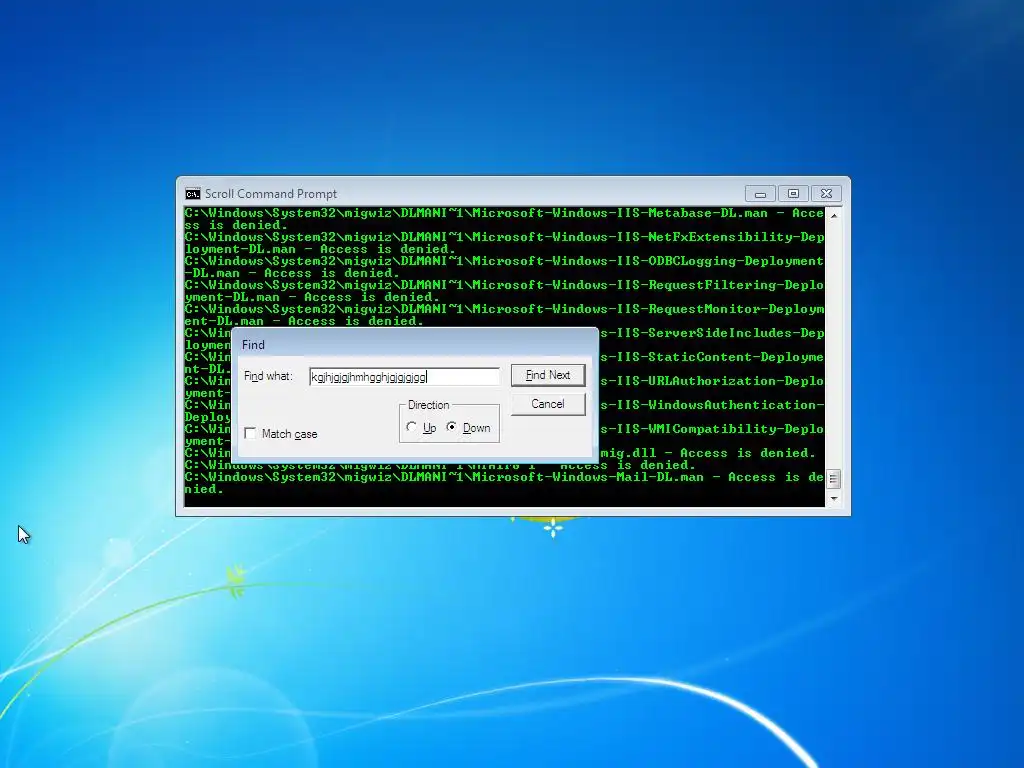Maximize the Scroll Command Prompt window
This screenshot has width=1024, height=768.
click(793, 194)
